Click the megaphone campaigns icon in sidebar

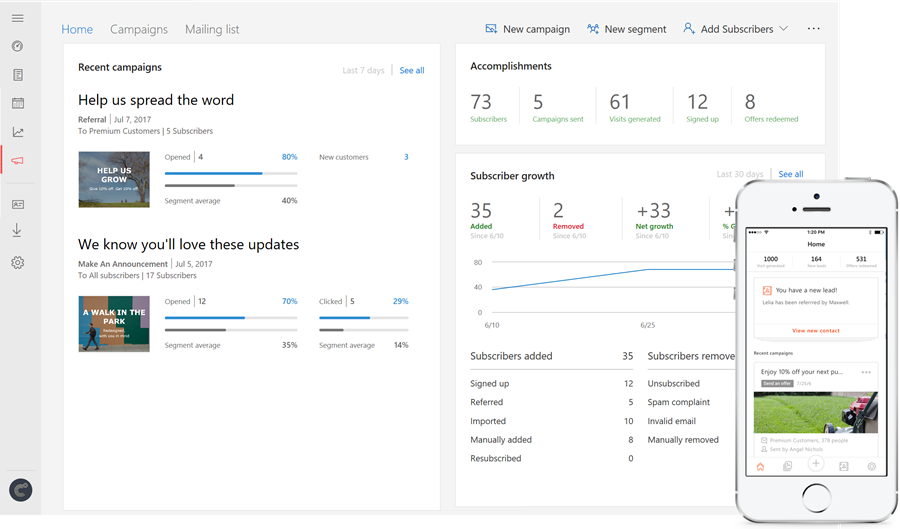pyautogui.click(x=17, y=160)
